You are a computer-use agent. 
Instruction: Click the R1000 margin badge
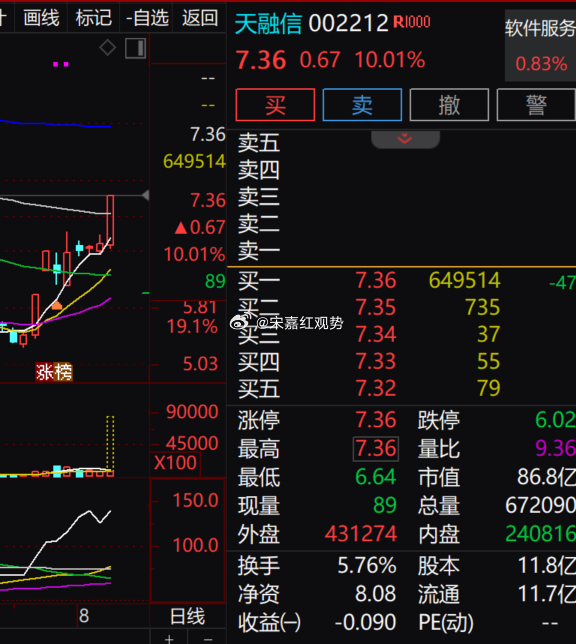(x=412, y=22)
